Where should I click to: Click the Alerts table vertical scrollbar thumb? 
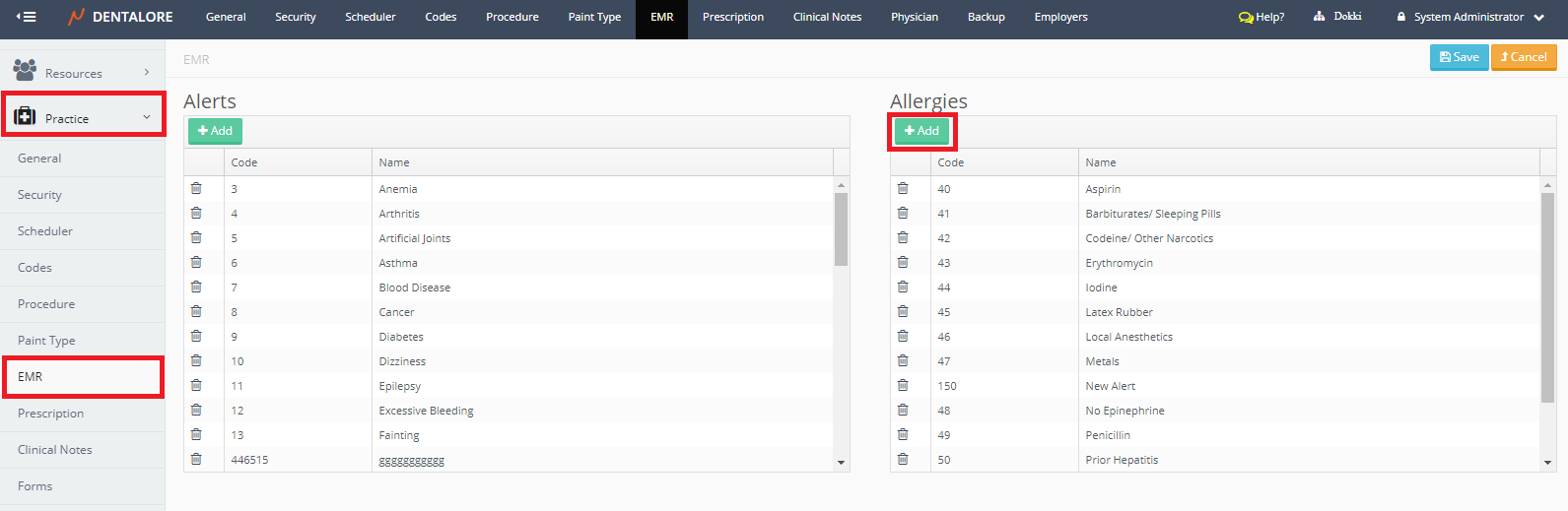(x=841, y=228)
